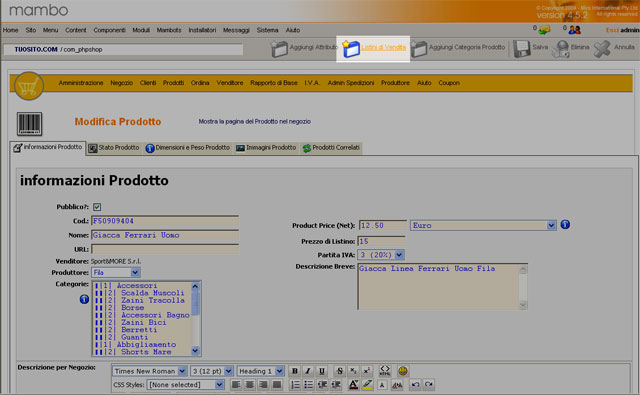The image size is (640, 395).
Task: Switch to the Stato Prodotto tab
Action: [114, 148]
